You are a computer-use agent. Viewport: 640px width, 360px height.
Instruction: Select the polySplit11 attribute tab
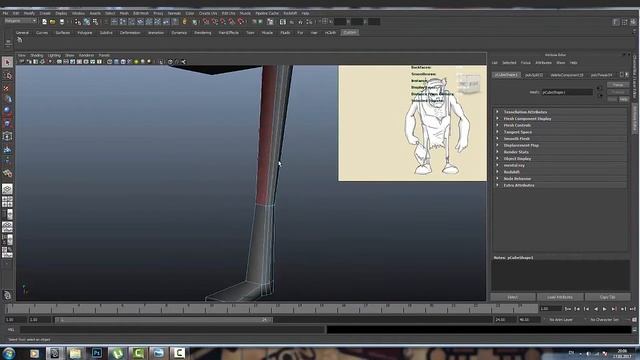tap(534, 75)
